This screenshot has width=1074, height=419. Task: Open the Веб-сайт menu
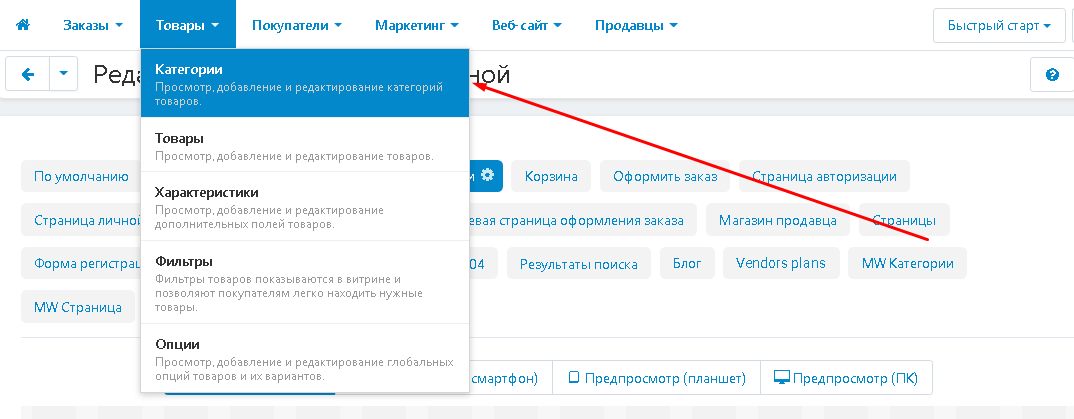pyautogui.click(x=527, y=25)
